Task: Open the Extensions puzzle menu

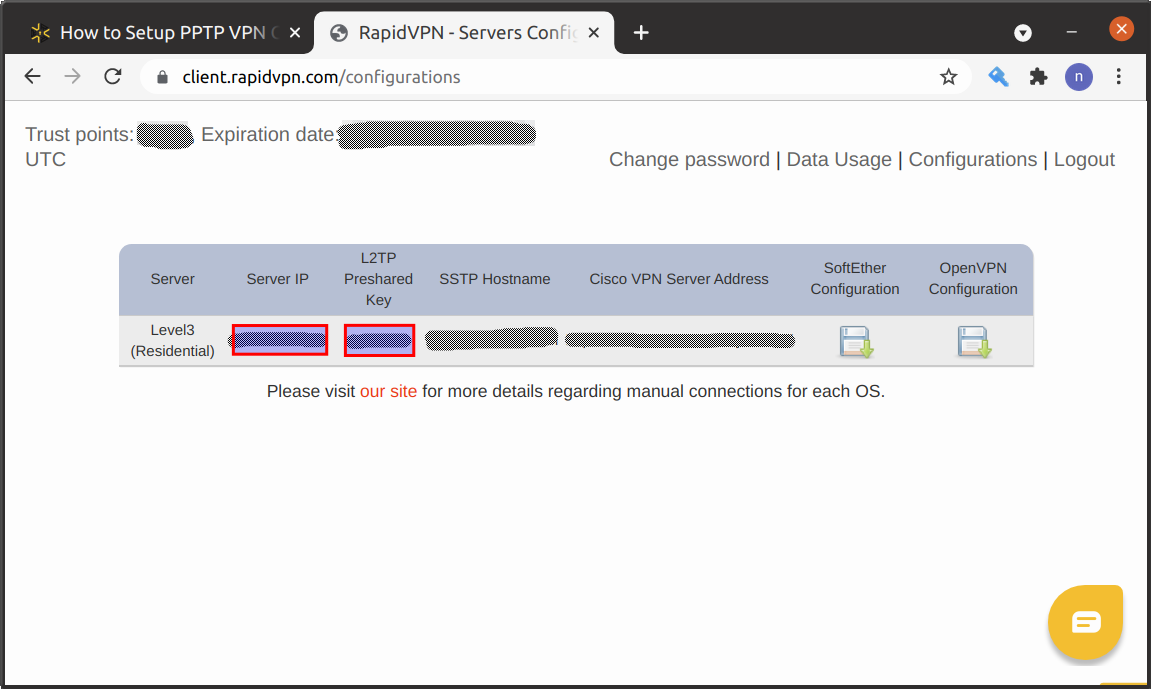Action: [x=1038, y=76]
